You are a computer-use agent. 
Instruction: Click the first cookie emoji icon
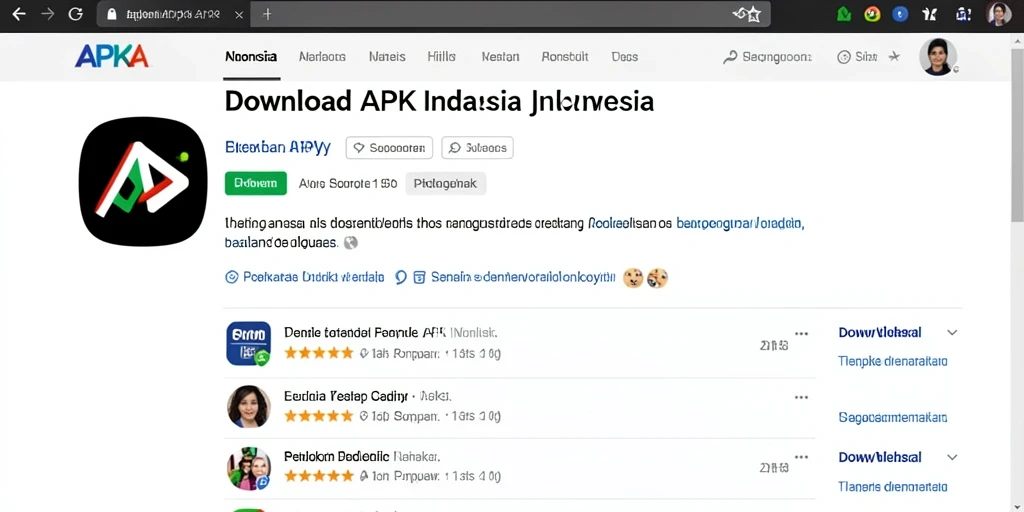point(633,278)
